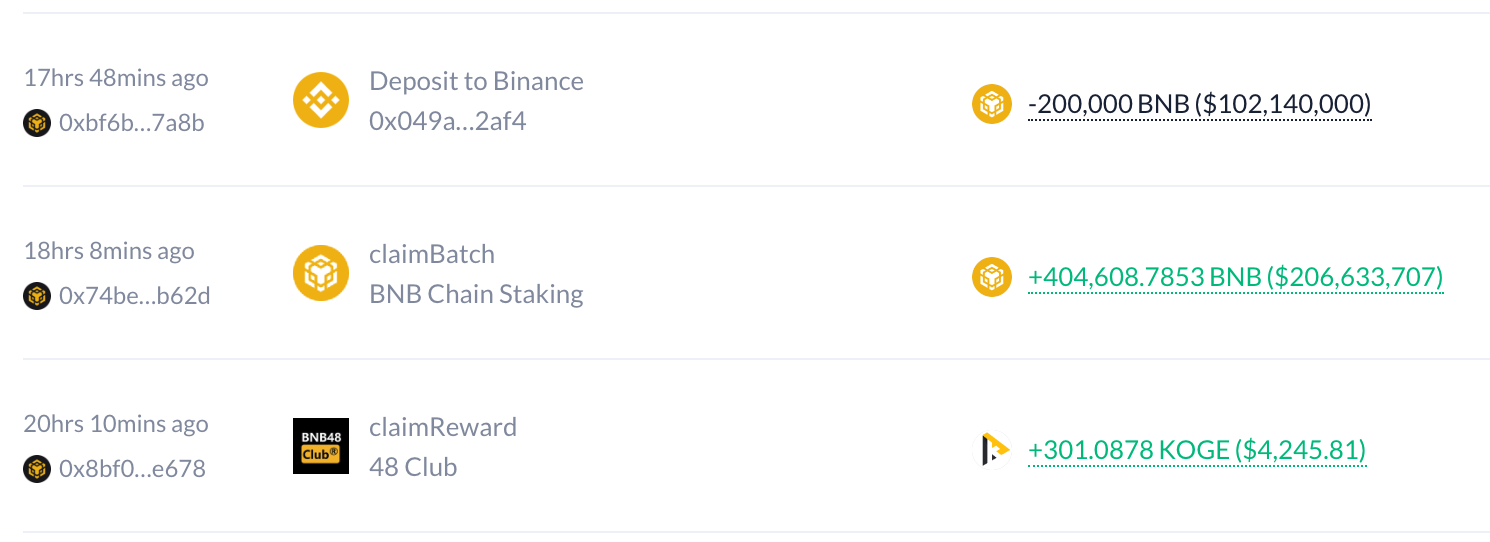The height and width of the screenshot is (542, 1490).
Task: Open address 0x049a…2af4
Action: coord(447,122)
